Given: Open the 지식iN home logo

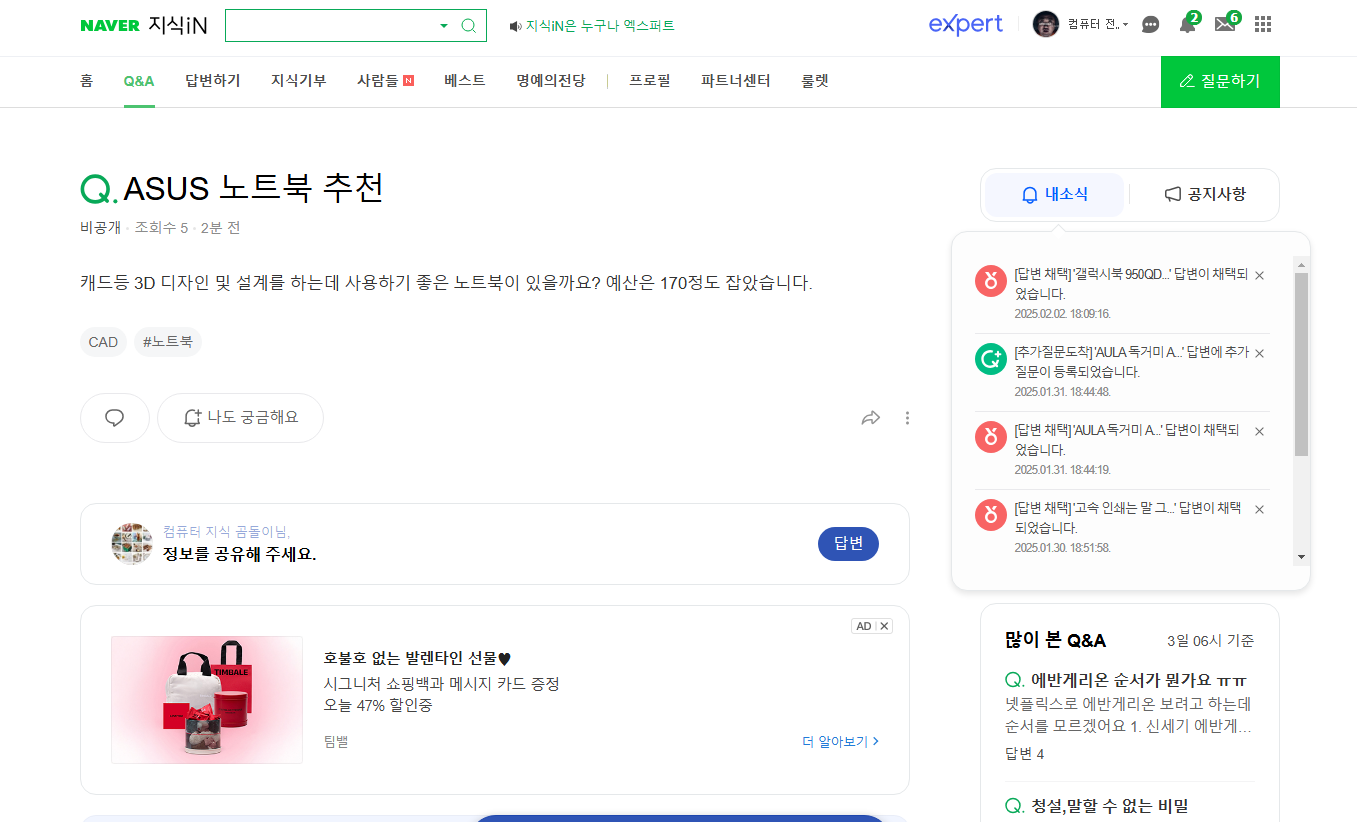Looking at the screenshot, I should click(x=178, y=26).
